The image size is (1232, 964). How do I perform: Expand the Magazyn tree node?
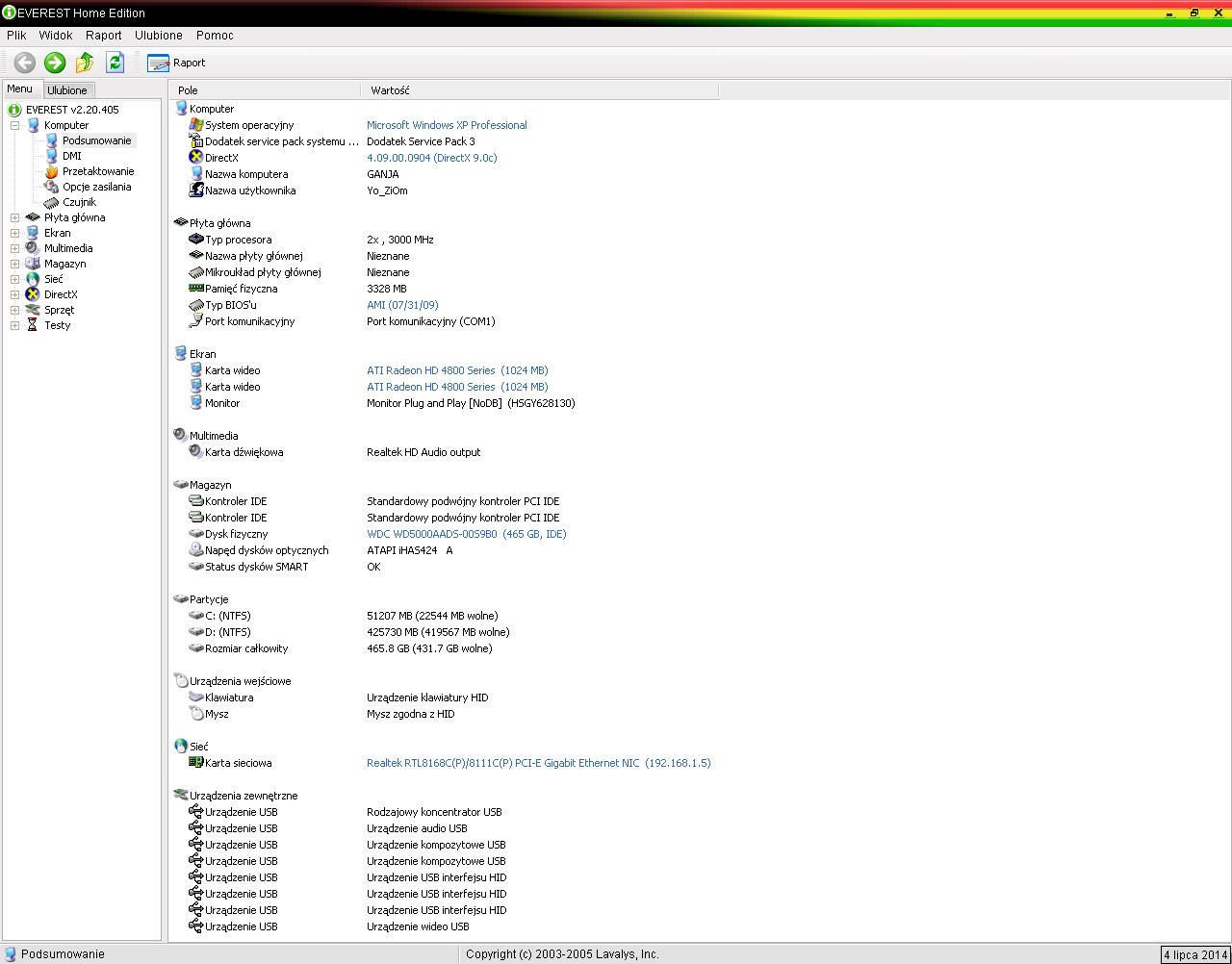pyautogui.click(x=15, y=264)
